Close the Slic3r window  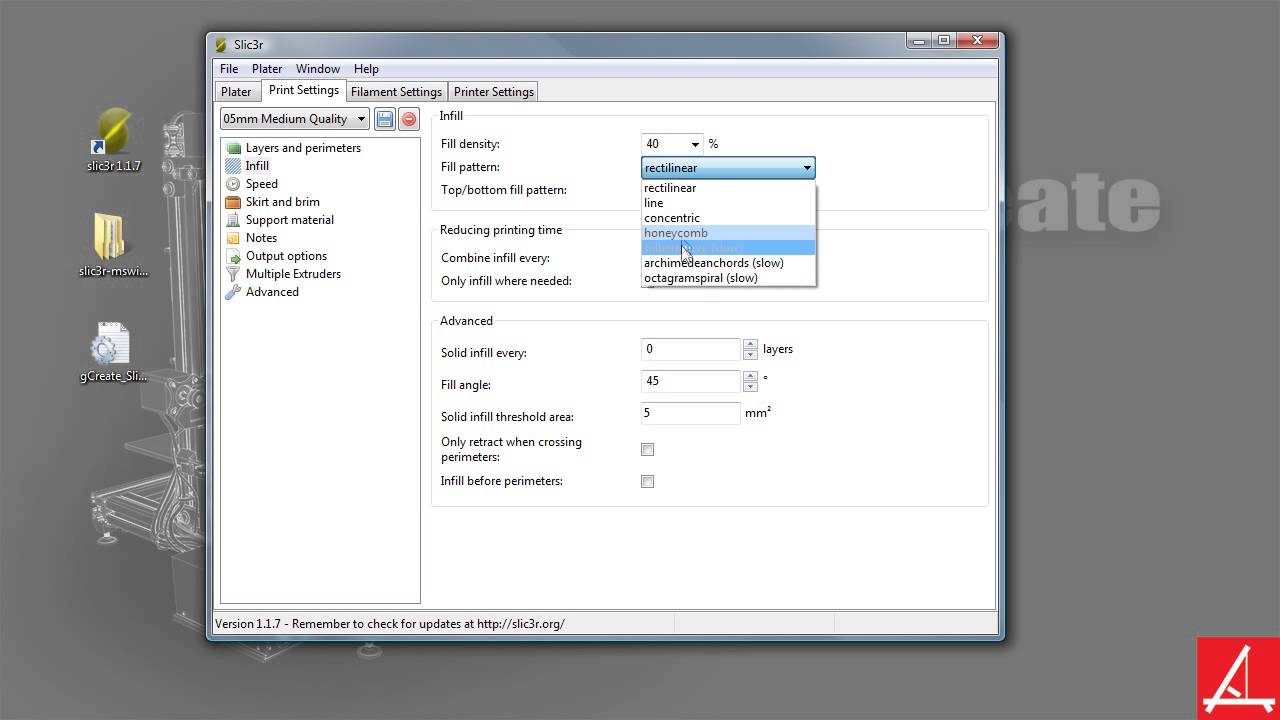click(977, 41)
